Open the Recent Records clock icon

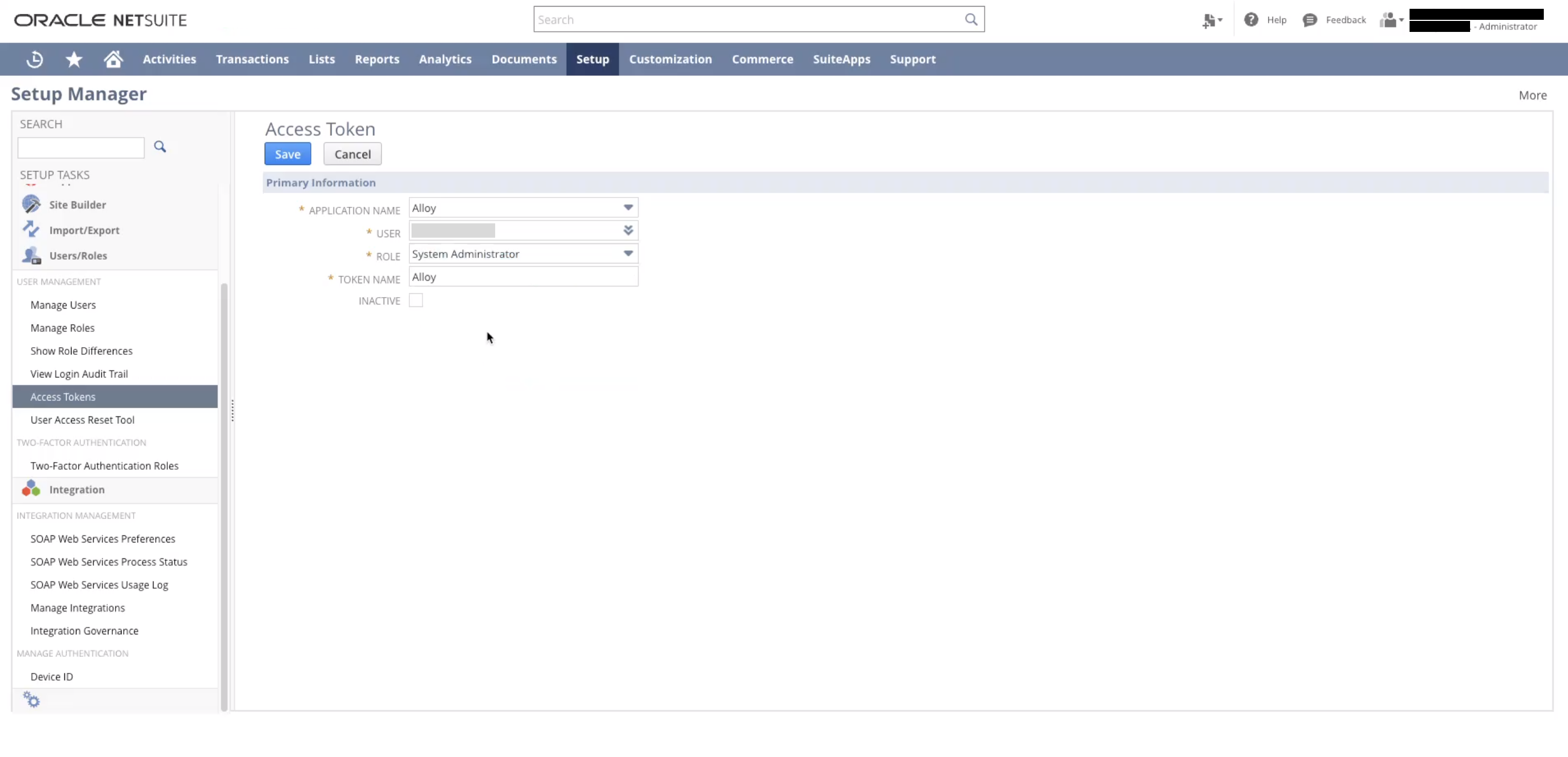[x=35, y=59]
